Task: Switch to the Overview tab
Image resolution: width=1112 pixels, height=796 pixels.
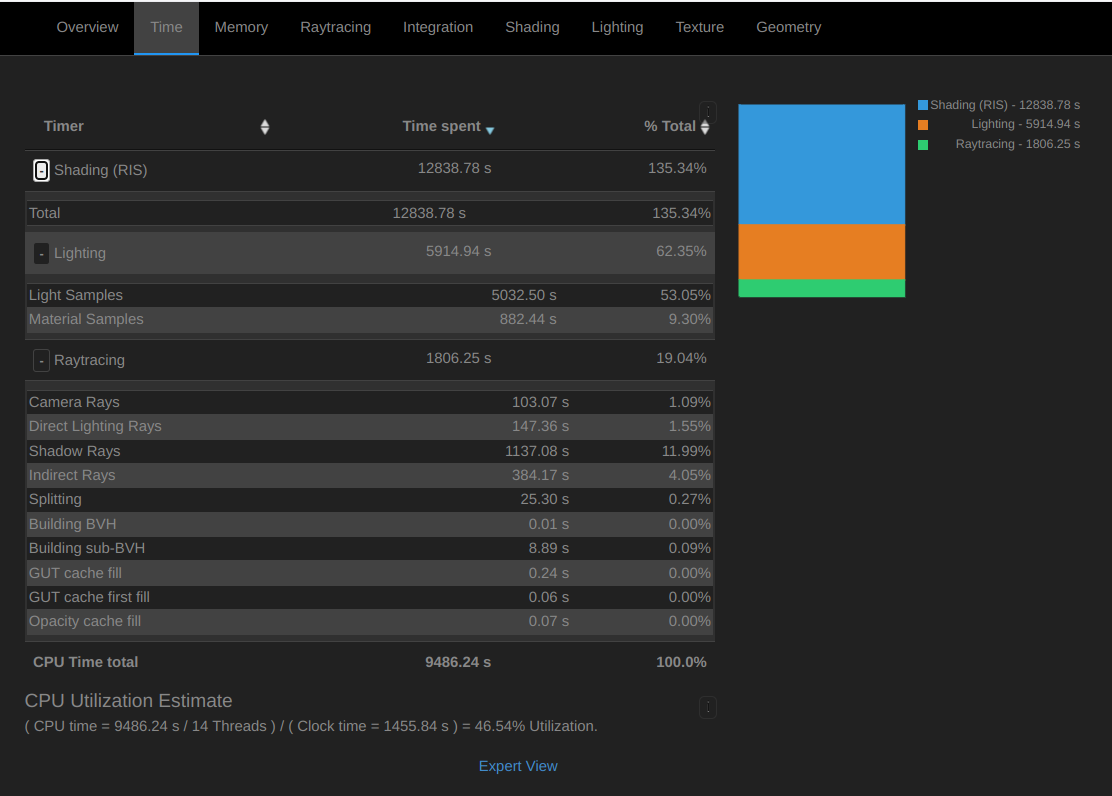Action: pos(87,27)
